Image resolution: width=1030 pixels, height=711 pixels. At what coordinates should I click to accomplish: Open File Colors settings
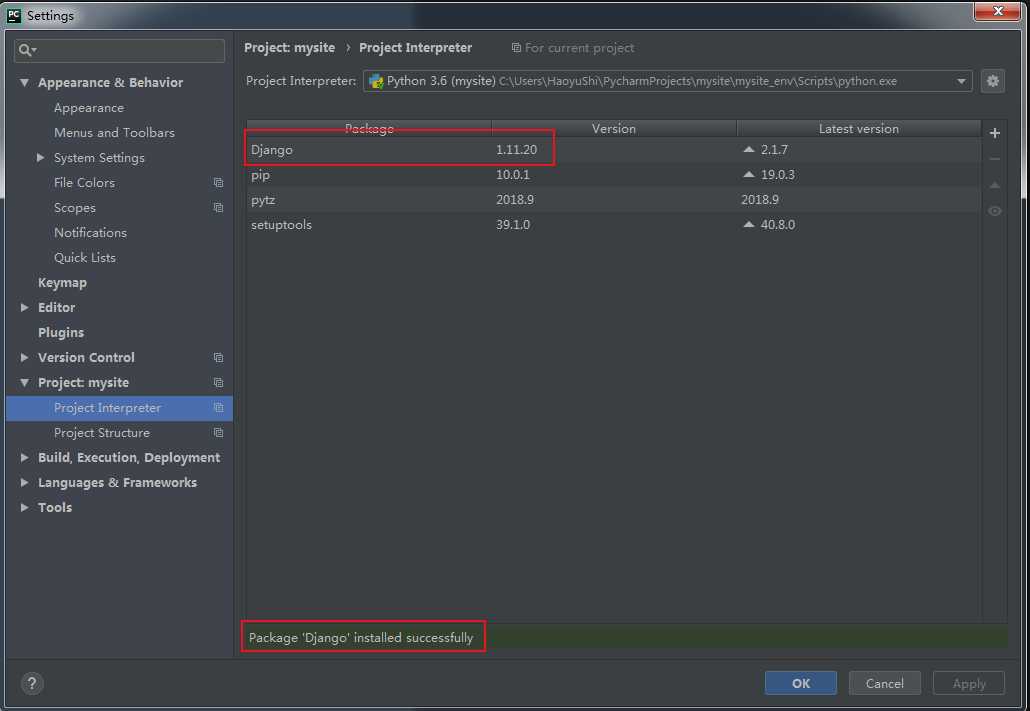point(84,183)
